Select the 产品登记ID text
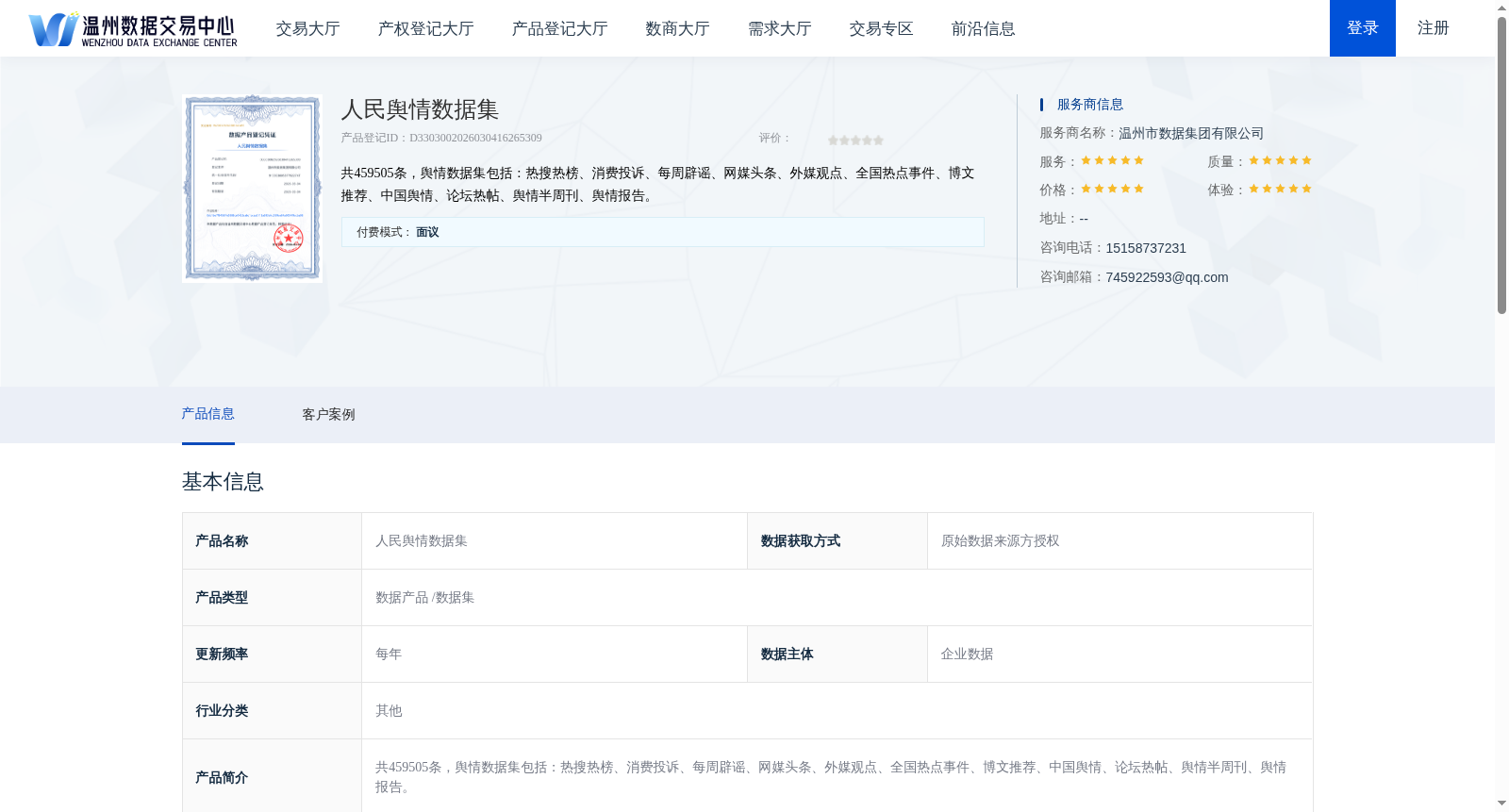 coord(441,138)
